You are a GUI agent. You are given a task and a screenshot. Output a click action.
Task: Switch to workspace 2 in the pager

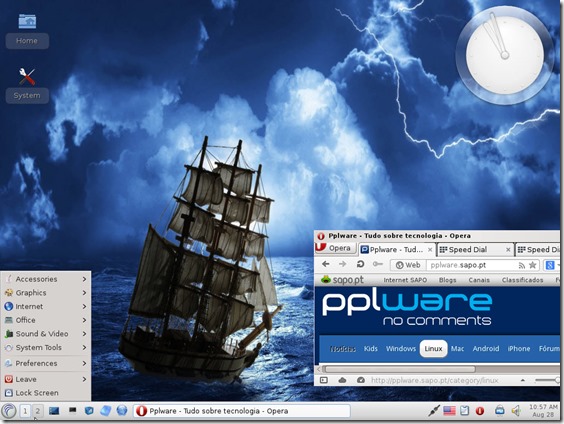coord(37,411)
